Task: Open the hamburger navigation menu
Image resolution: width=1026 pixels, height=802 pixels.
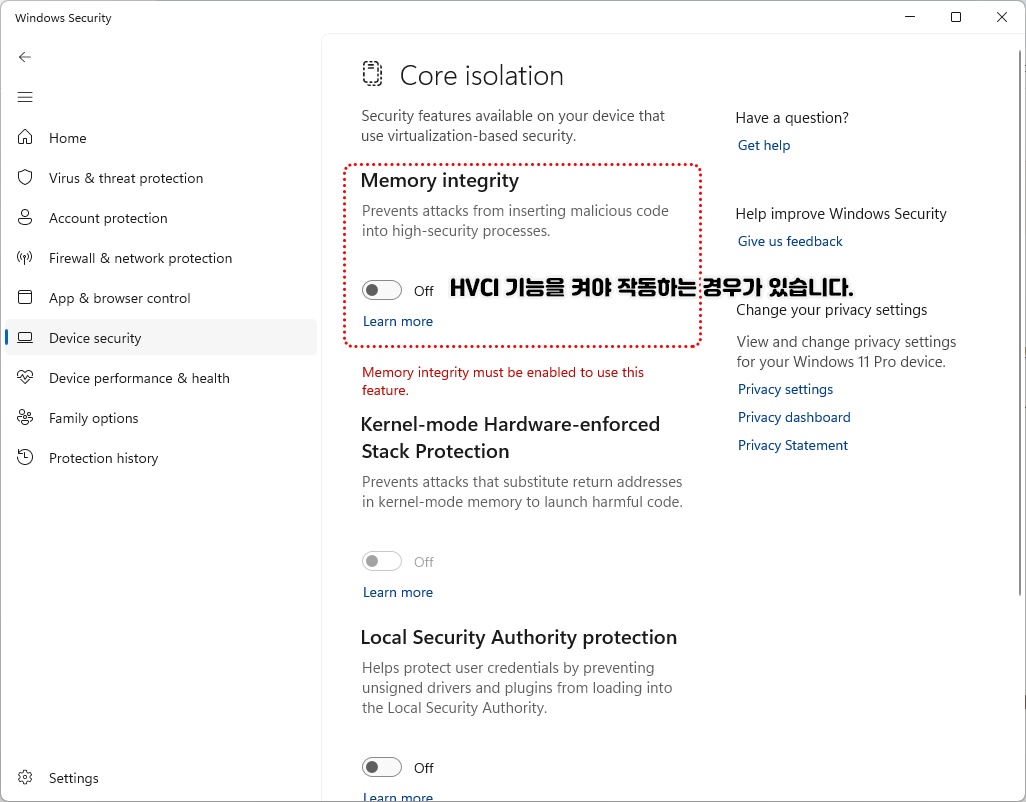Action: 25,97
